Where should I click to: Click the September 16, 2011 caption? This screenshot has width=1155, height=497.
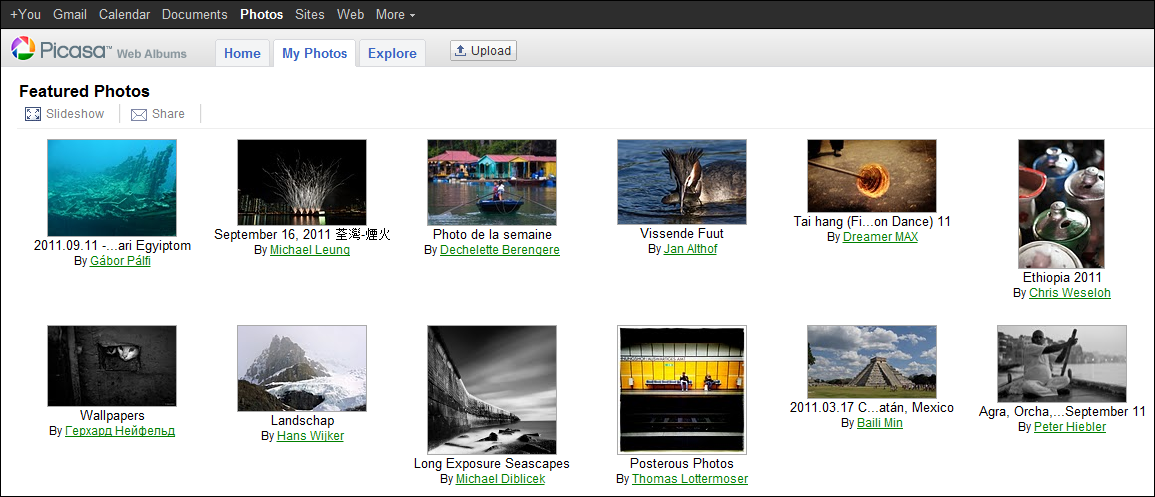[302, 235]
